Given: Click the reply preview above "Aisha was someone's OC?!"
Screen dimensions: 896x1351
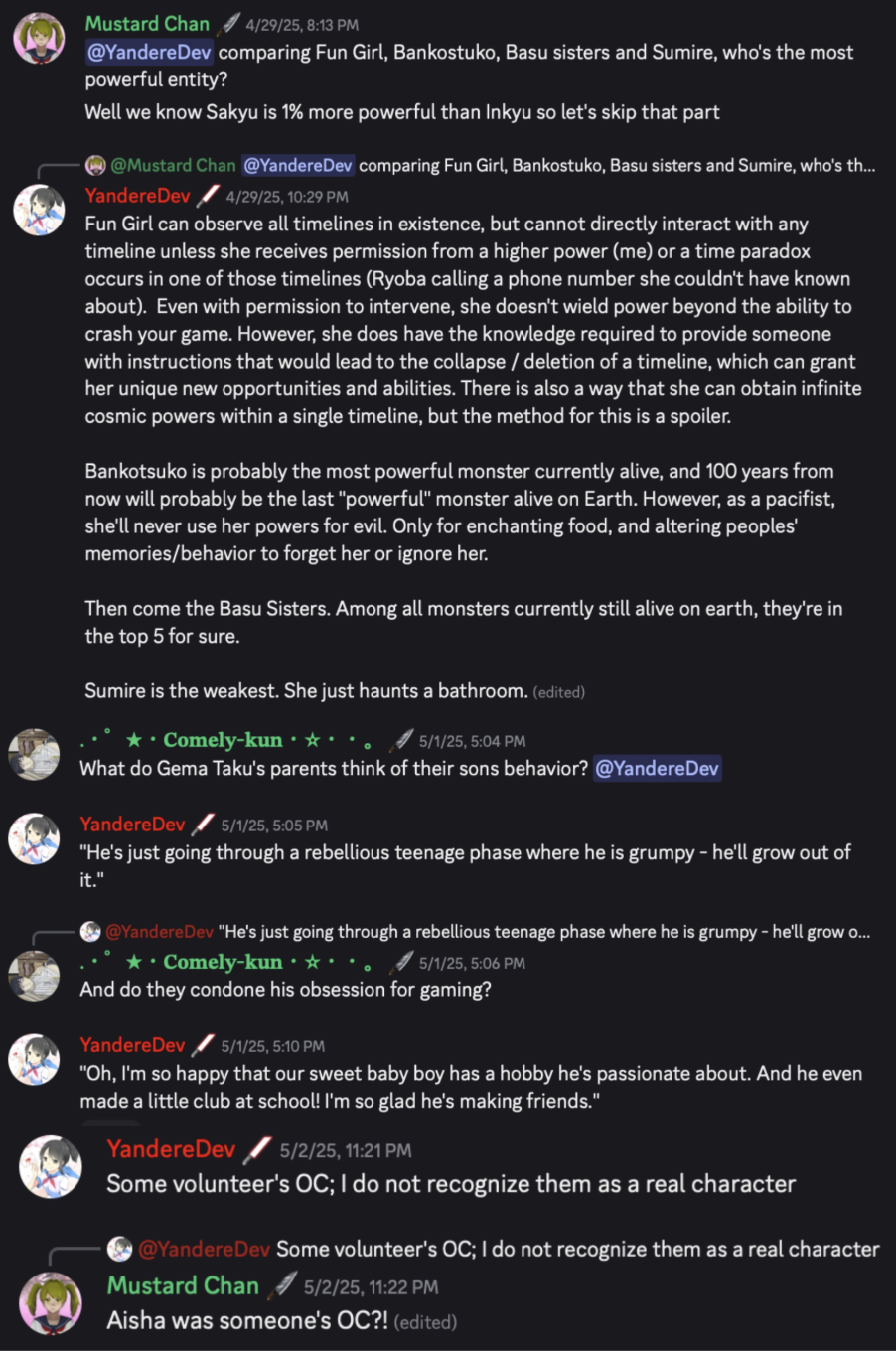Looking at the screenshot, I should 497,1249.
